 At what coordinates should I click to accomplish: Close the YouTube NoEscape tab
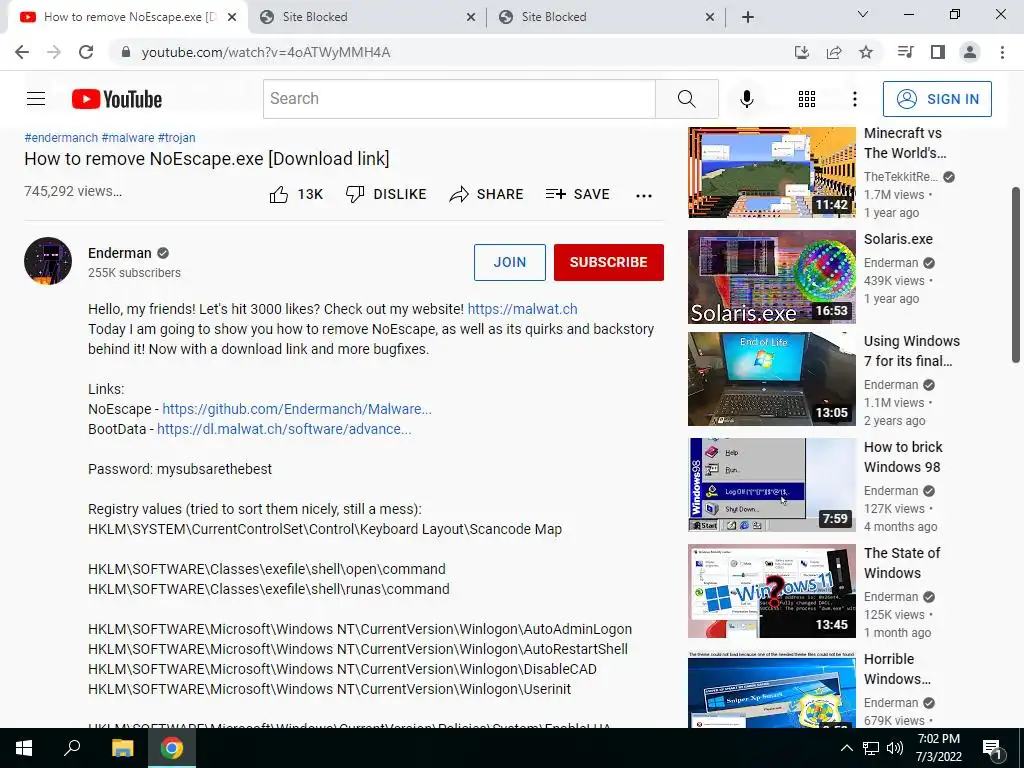pyautogui.click(x=232, y=17)
